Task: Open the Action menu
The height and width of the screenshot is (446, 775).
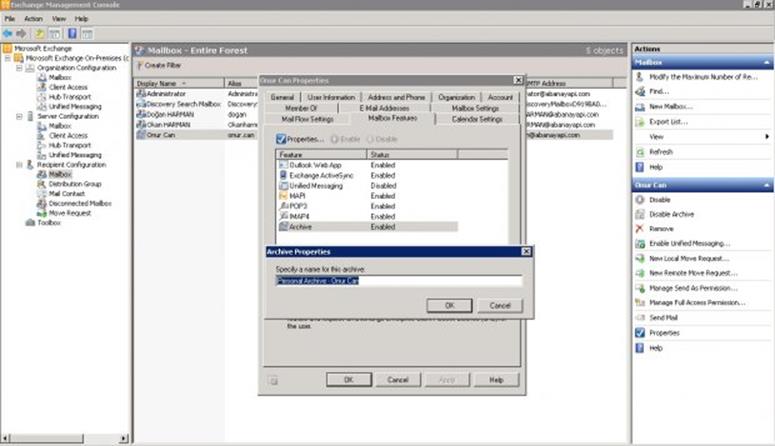Action: [x=33, y=19]
